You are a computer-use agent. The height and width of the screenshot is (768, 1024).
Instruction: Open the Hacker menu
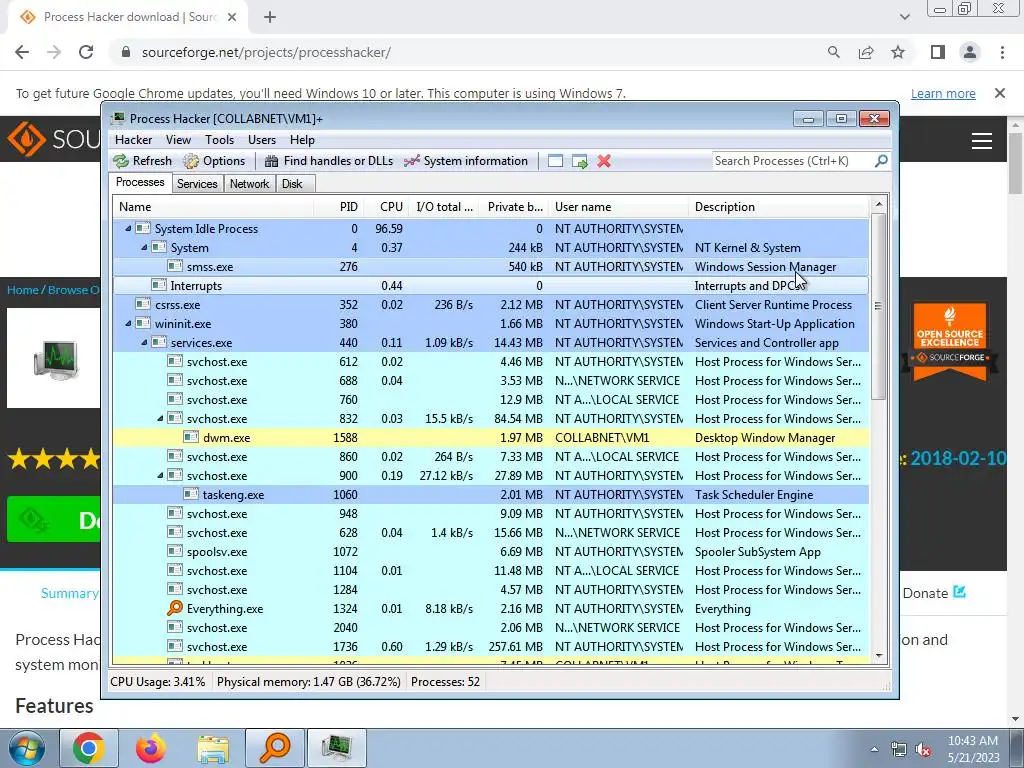point(133,140)
